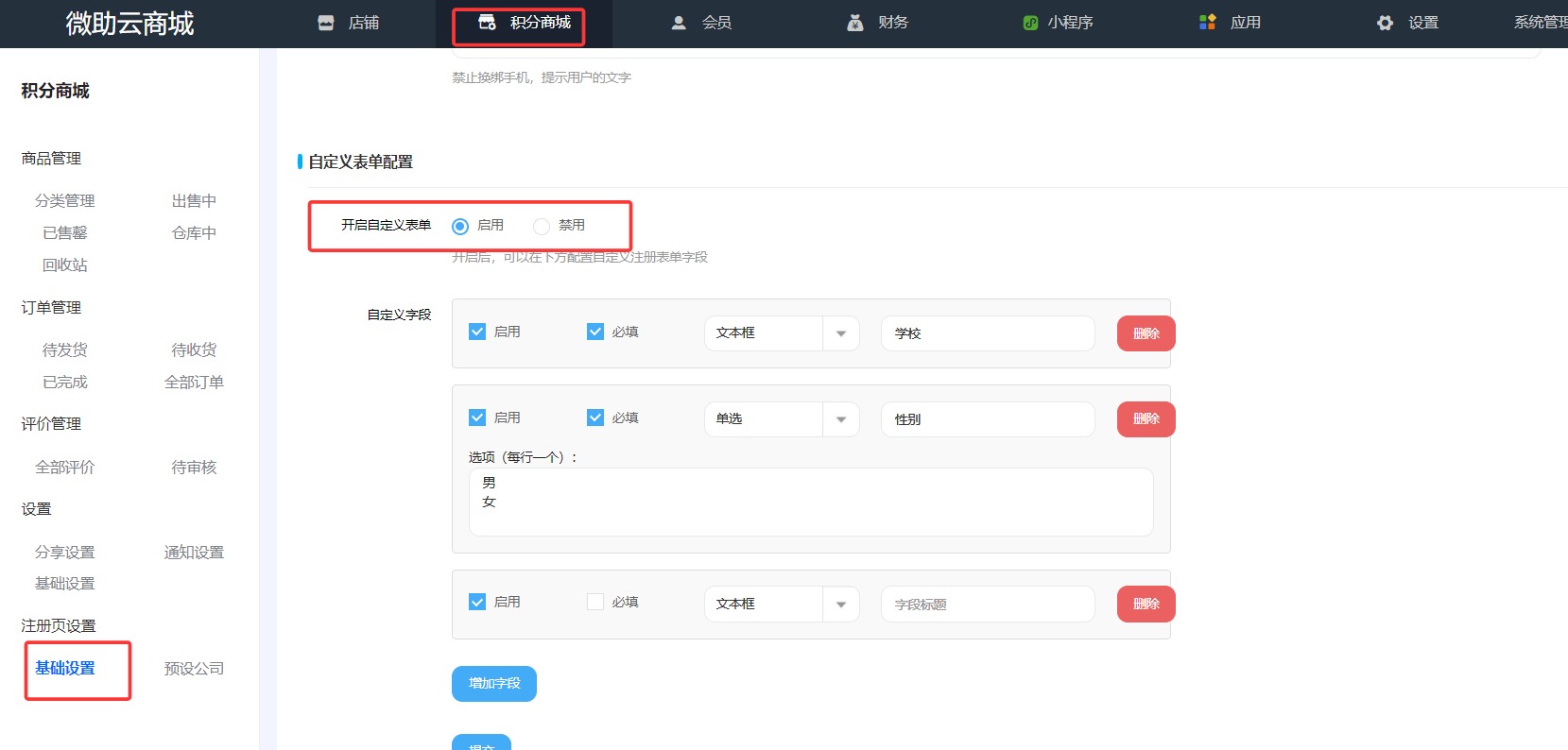The width and height of the screenshot is (1568, 750).
Task: Select the 禁用 radio for 开启自定义表单
Action: click(x=542, y=226)
